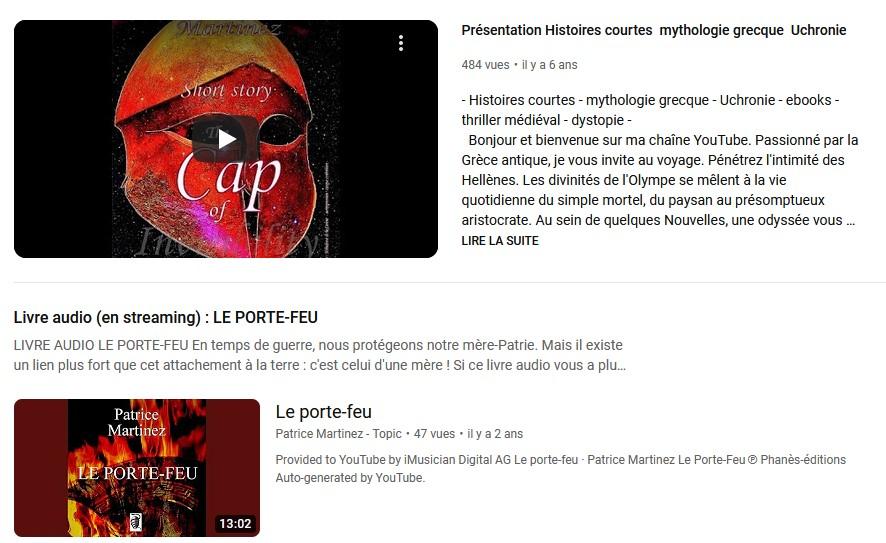
Task: Click the 13:02 duration badge
Action: [x=235, y=524]
